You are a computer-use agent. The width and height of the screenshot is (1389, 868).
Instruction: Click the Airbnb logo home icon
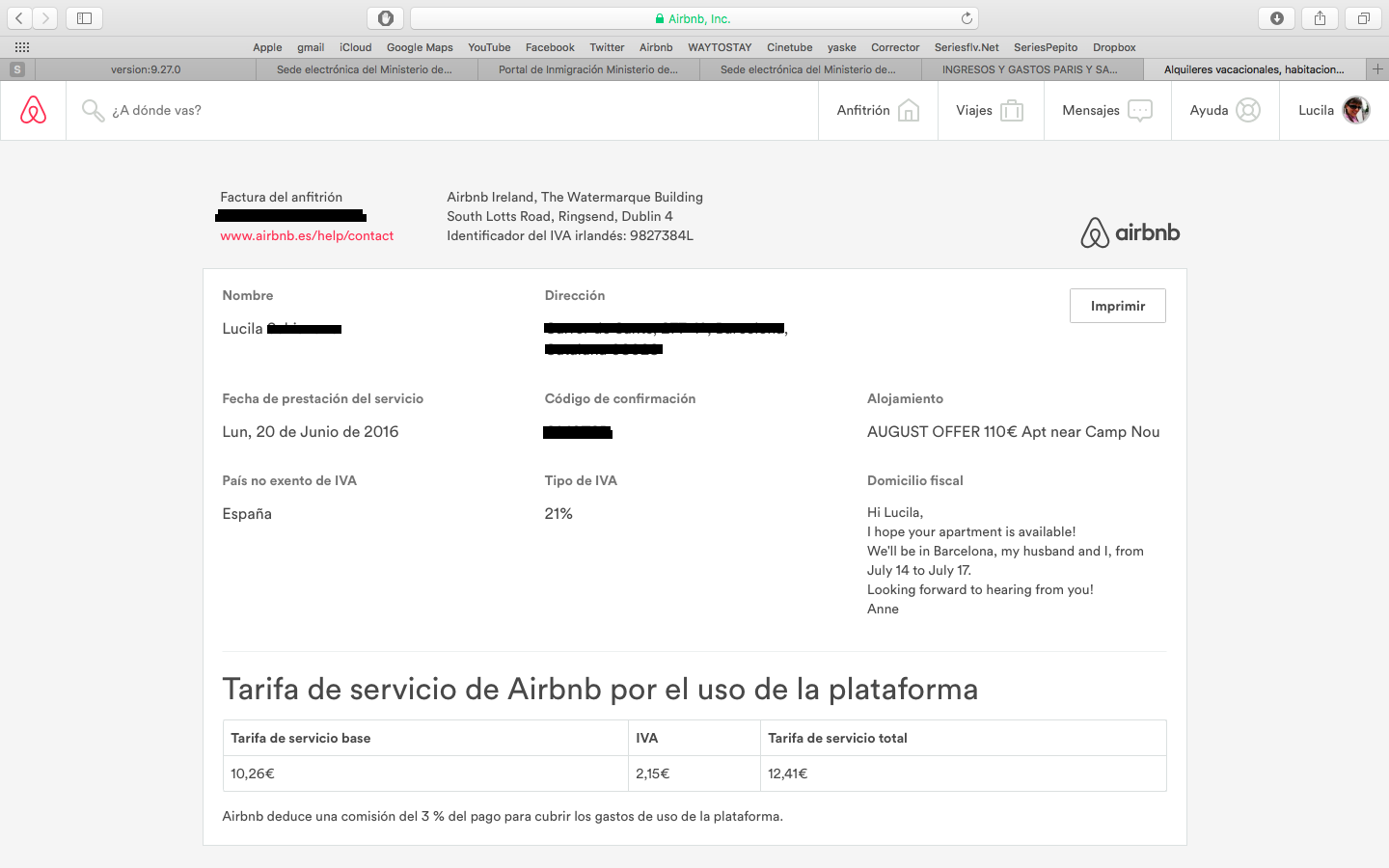point(33,110)
